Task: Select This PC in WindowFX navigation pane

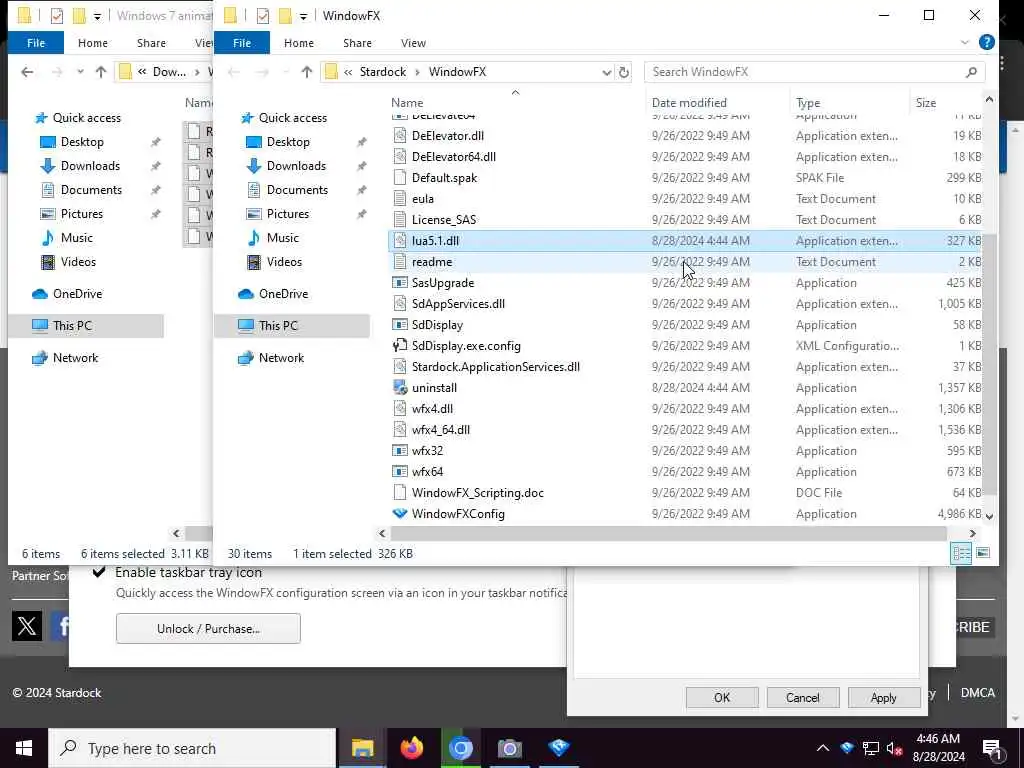Action: pos(291,326)
